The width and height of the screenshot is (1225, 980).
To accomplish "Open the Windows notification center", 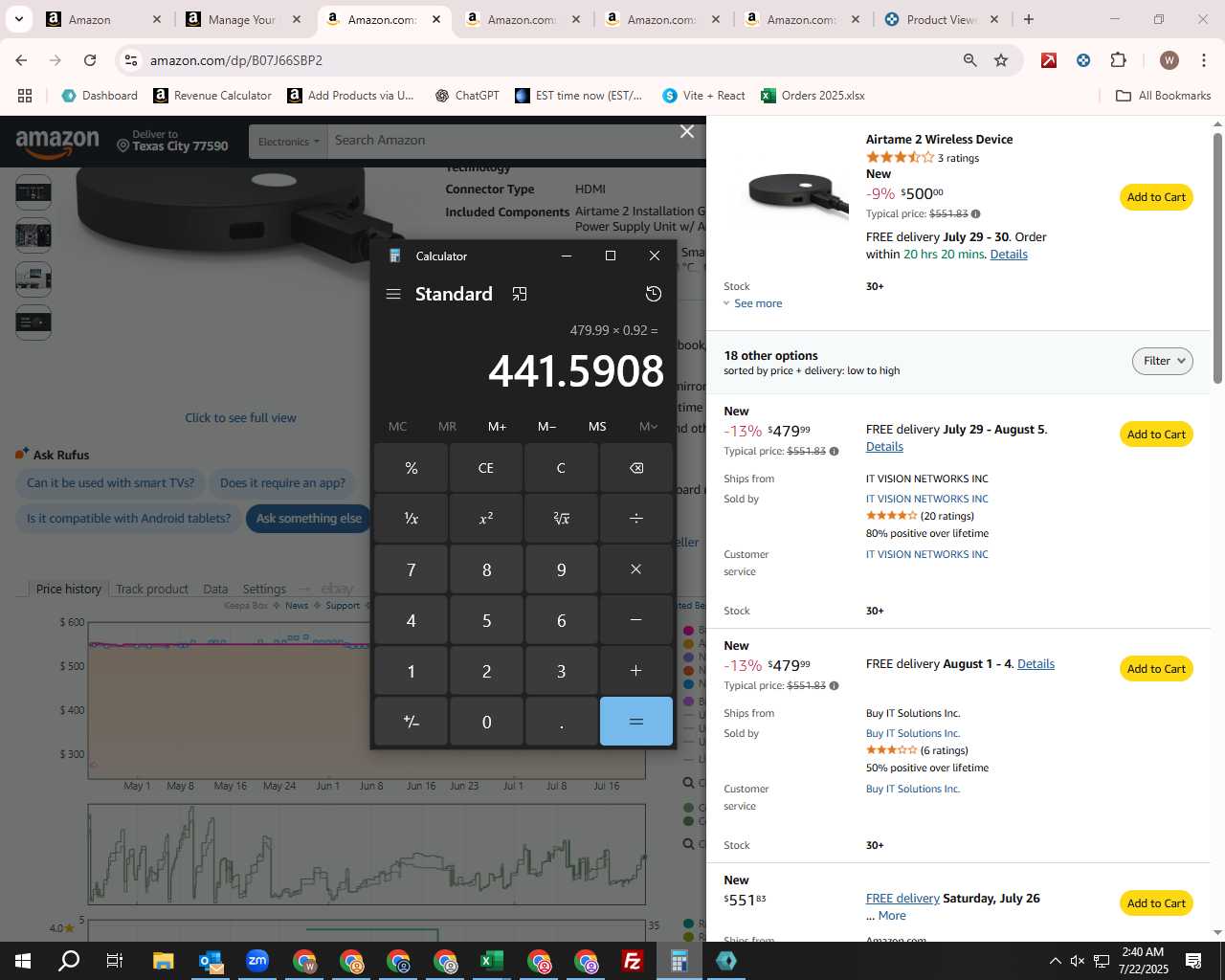I will [1193, 961].
